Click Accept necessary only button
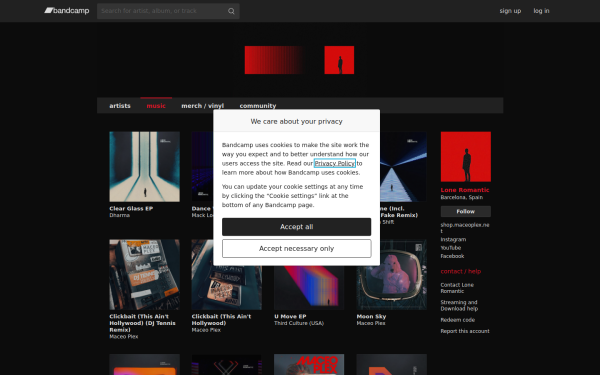This screenshot has width=600, height=375. tap(297, 249)
